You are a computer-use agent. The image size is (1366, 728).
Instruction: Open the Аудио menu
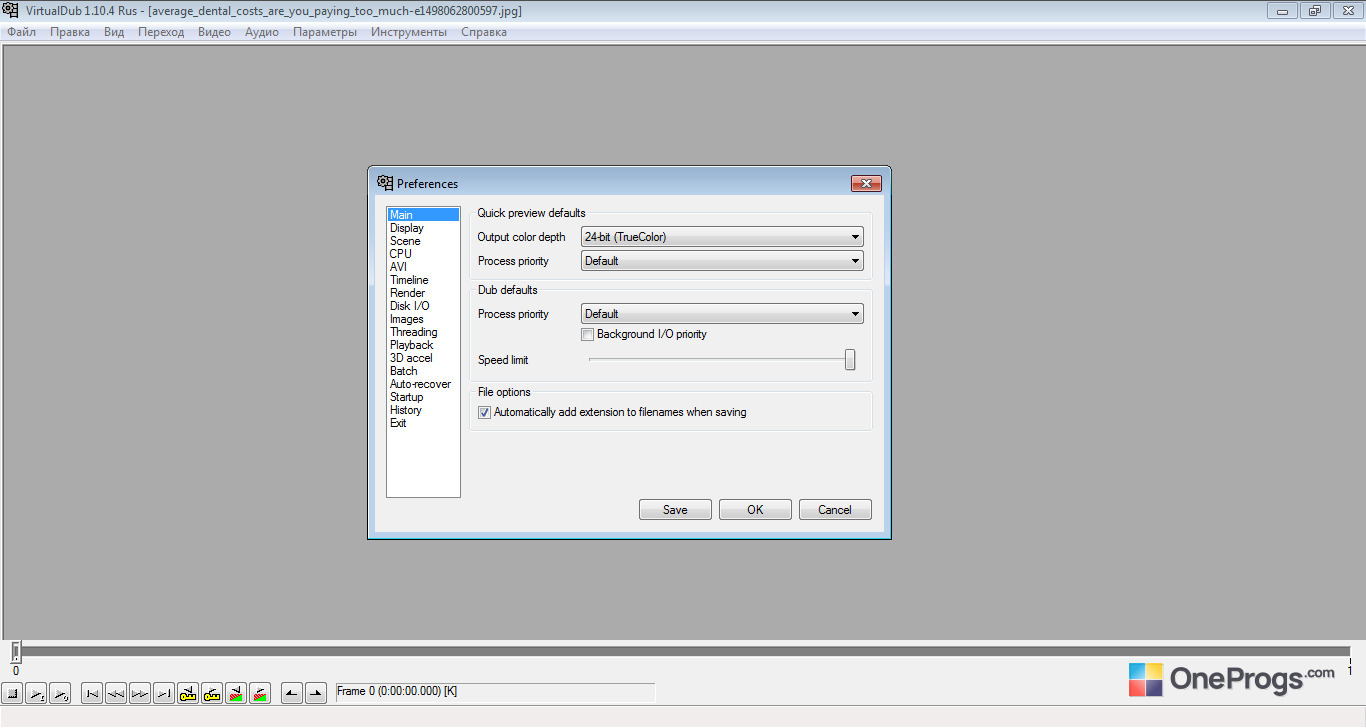tap(262, 32)
